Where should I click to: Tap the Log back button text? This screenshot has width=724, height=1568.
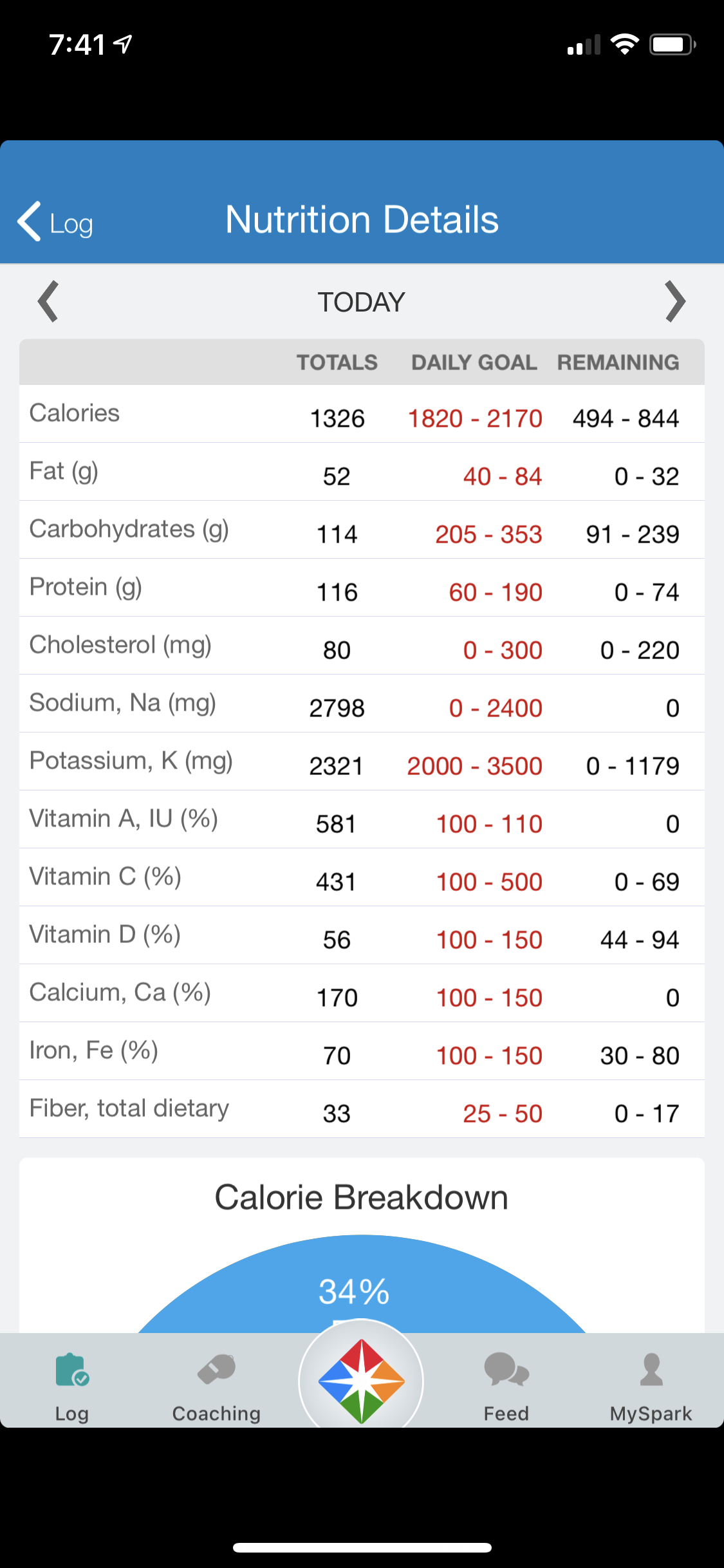click(71, 224)
